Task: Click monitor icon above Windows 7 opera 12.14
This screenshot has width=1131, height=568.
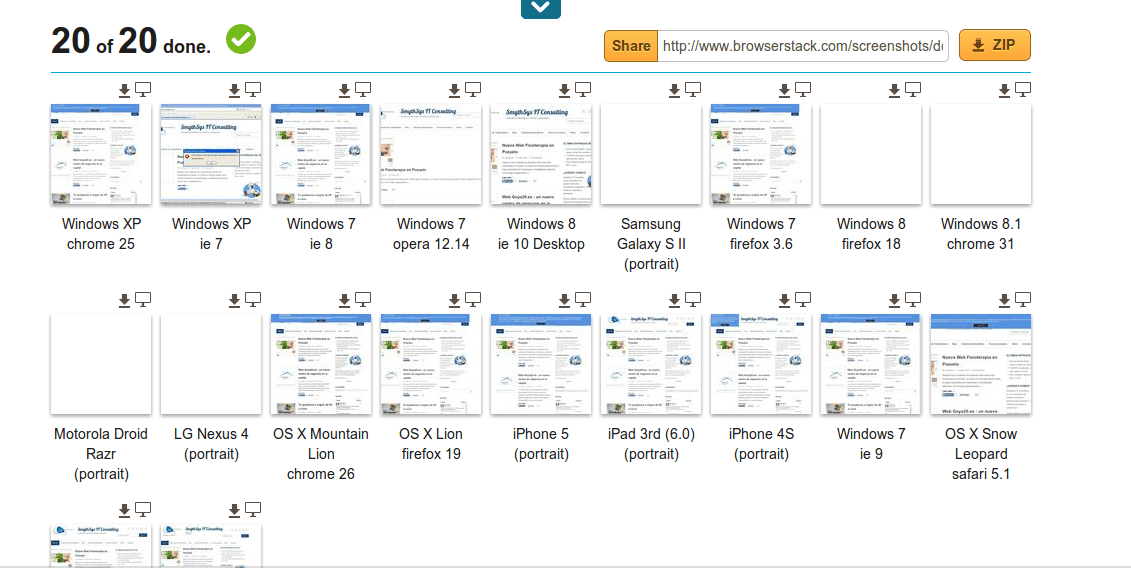Action: 473,90
